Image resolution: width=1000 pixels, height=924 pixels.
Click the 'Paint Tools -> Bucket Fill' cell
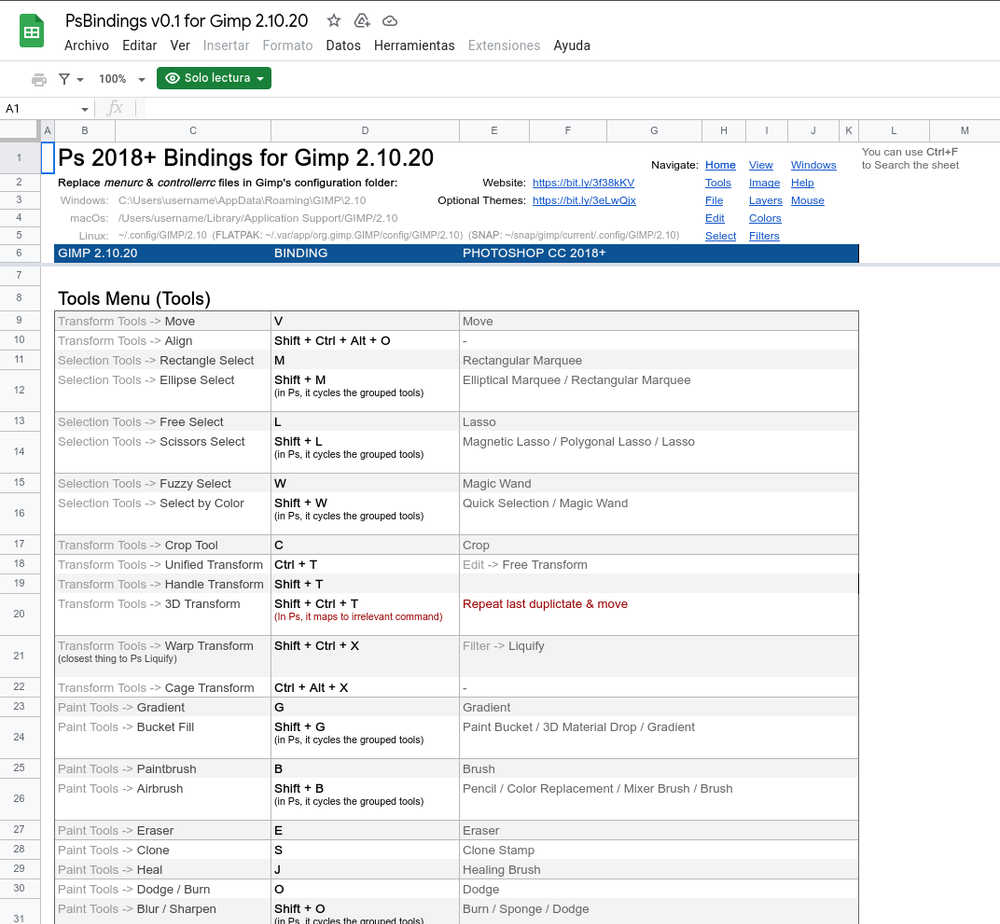coord(163,738)
